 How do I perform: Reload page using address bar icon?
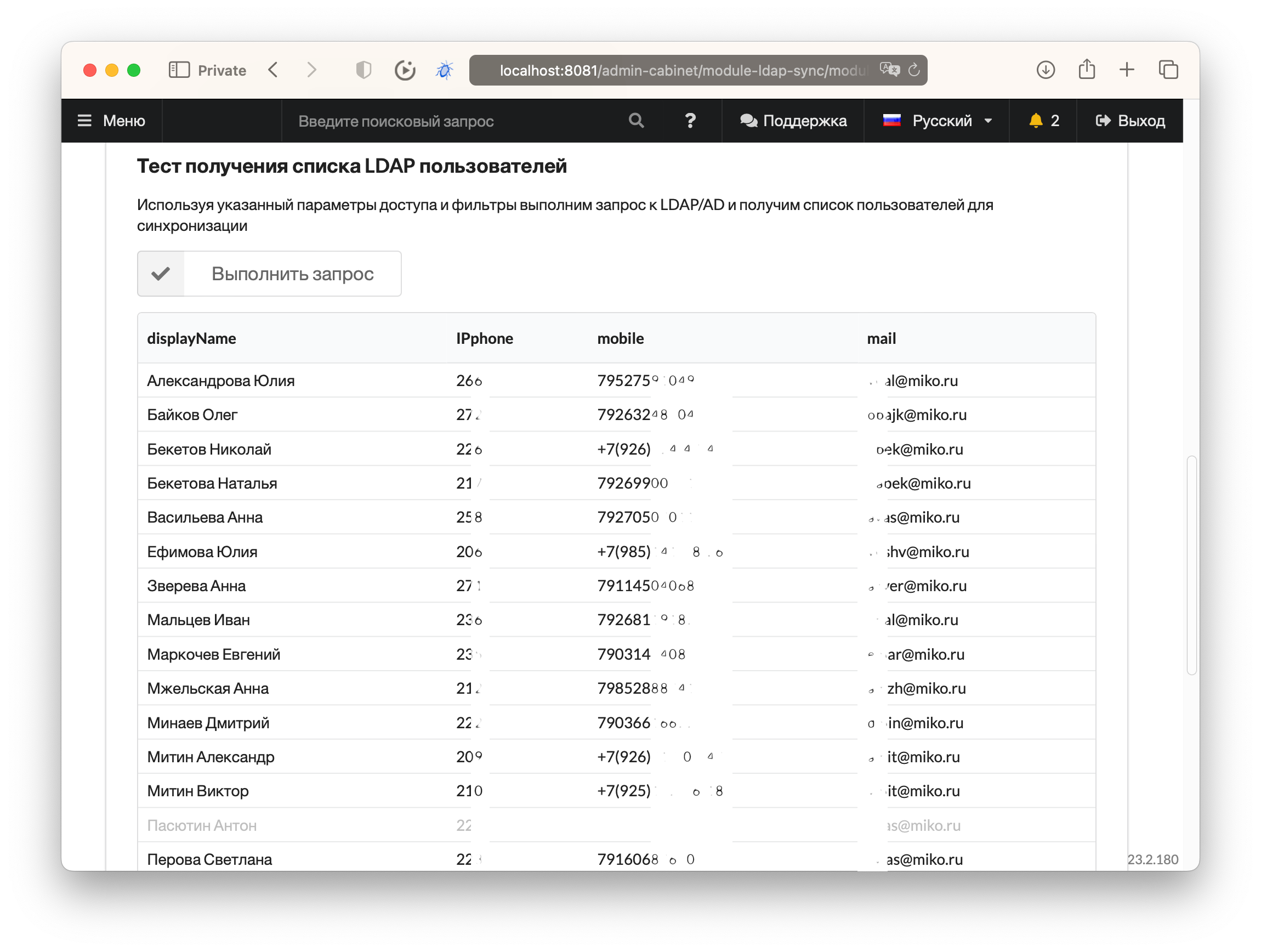914,70
